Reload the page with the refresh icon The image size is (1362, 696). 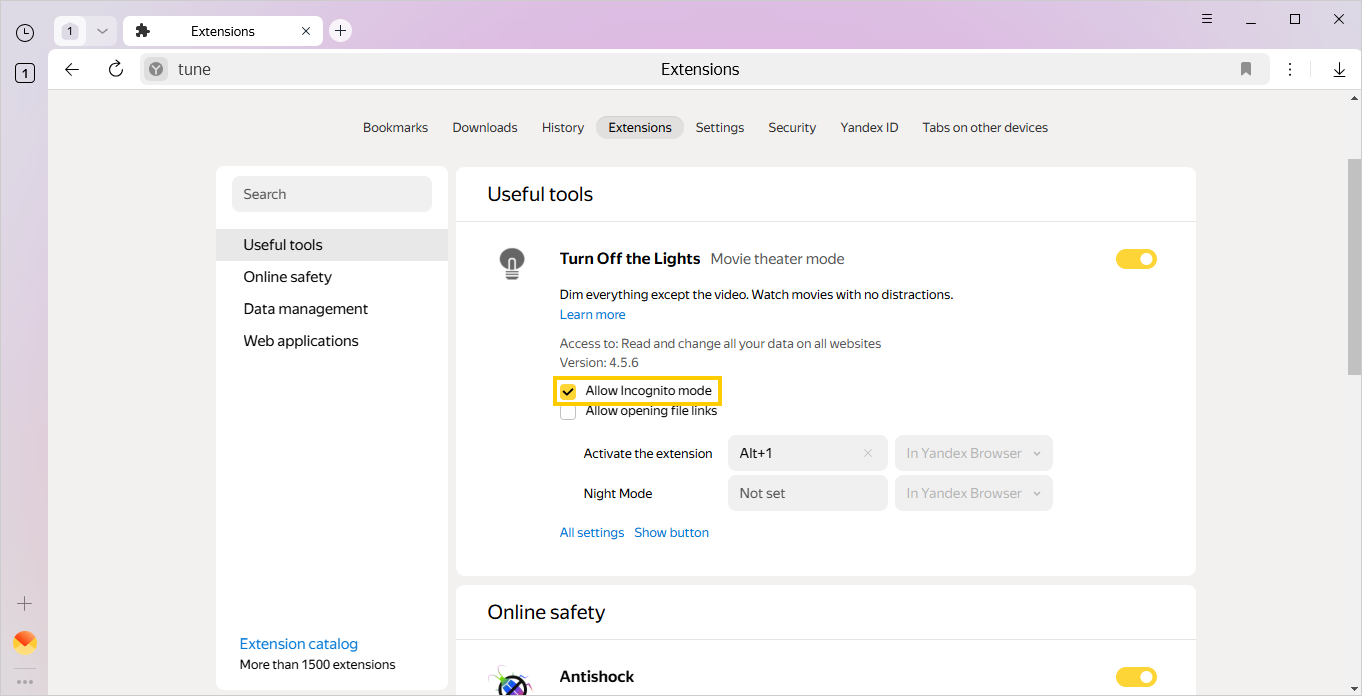(x=115, y=69)
